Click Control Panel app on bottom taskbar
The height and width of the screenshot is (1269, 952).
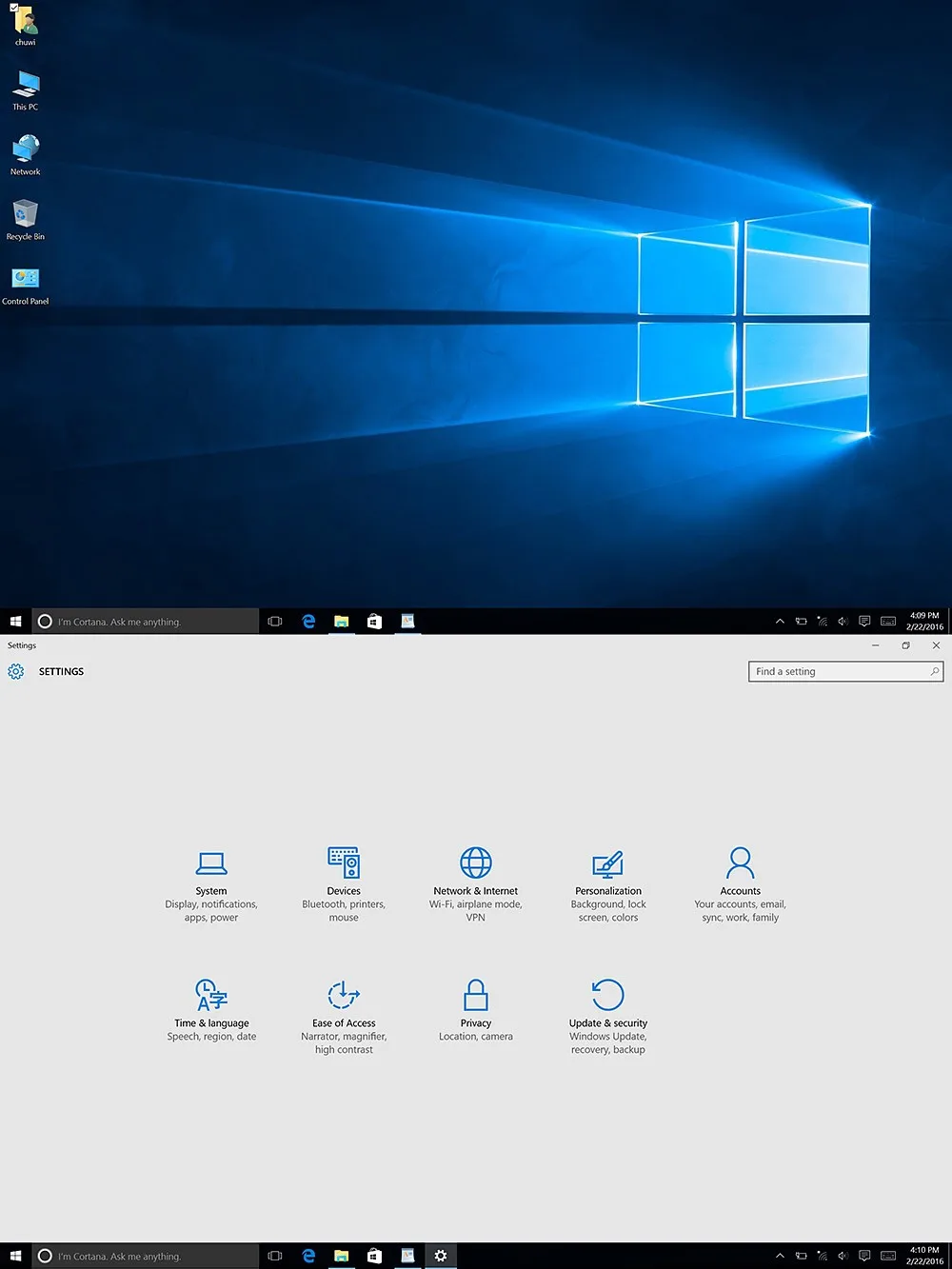[407, 1257]
